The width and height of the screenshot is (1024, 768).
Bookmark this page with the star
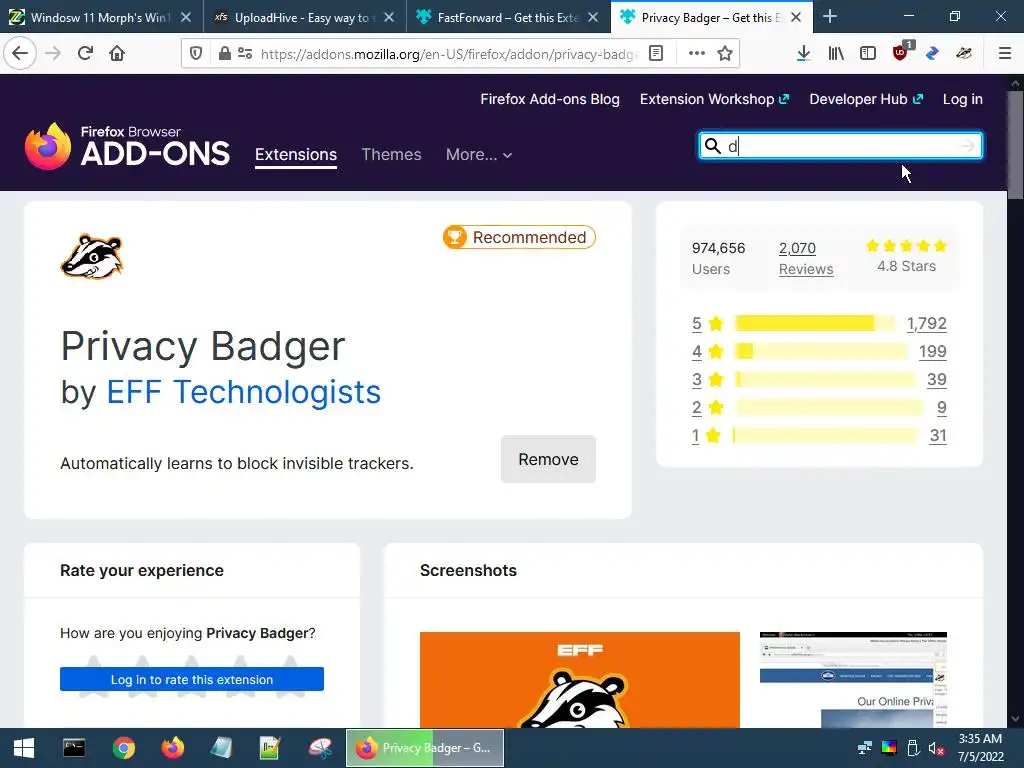(725, 53)
